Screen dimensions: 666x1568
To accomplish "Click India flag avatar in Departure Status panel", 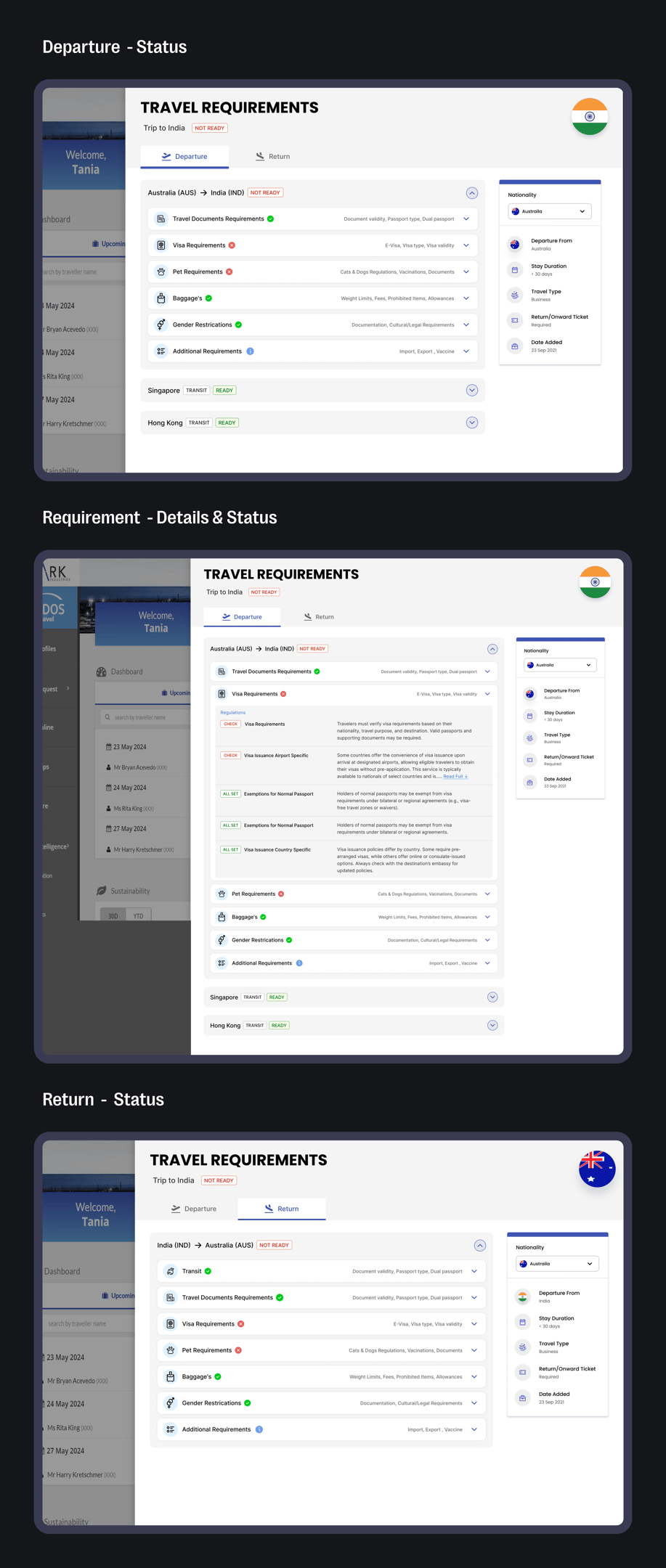I will coord(590,116).
